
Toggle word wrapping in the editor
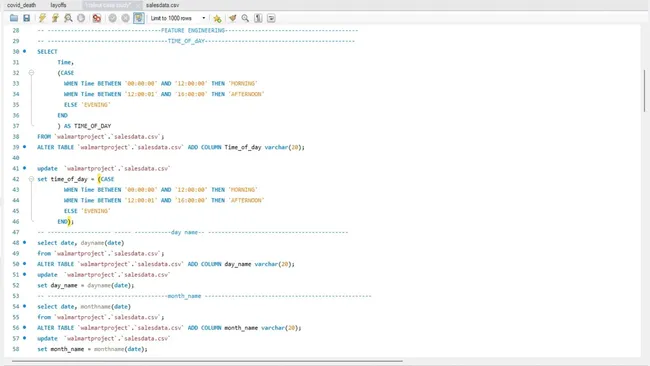(x=271, y=18)
